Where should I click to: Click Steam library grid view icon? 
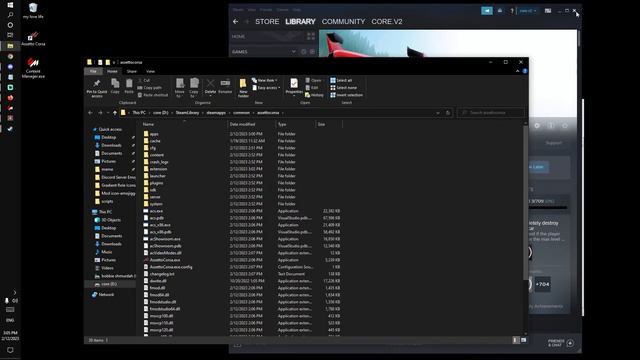311,36
